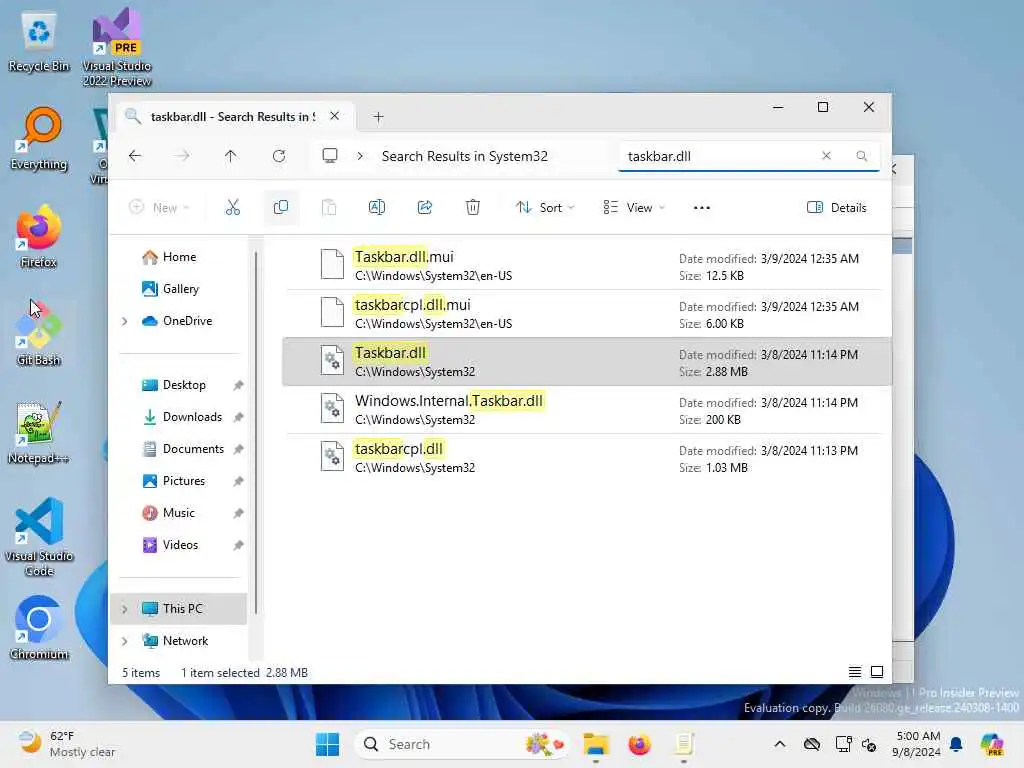This screenshot has height=768, width=1024.
Task: Click the Rename icon in toolbar
Action: 377,208
